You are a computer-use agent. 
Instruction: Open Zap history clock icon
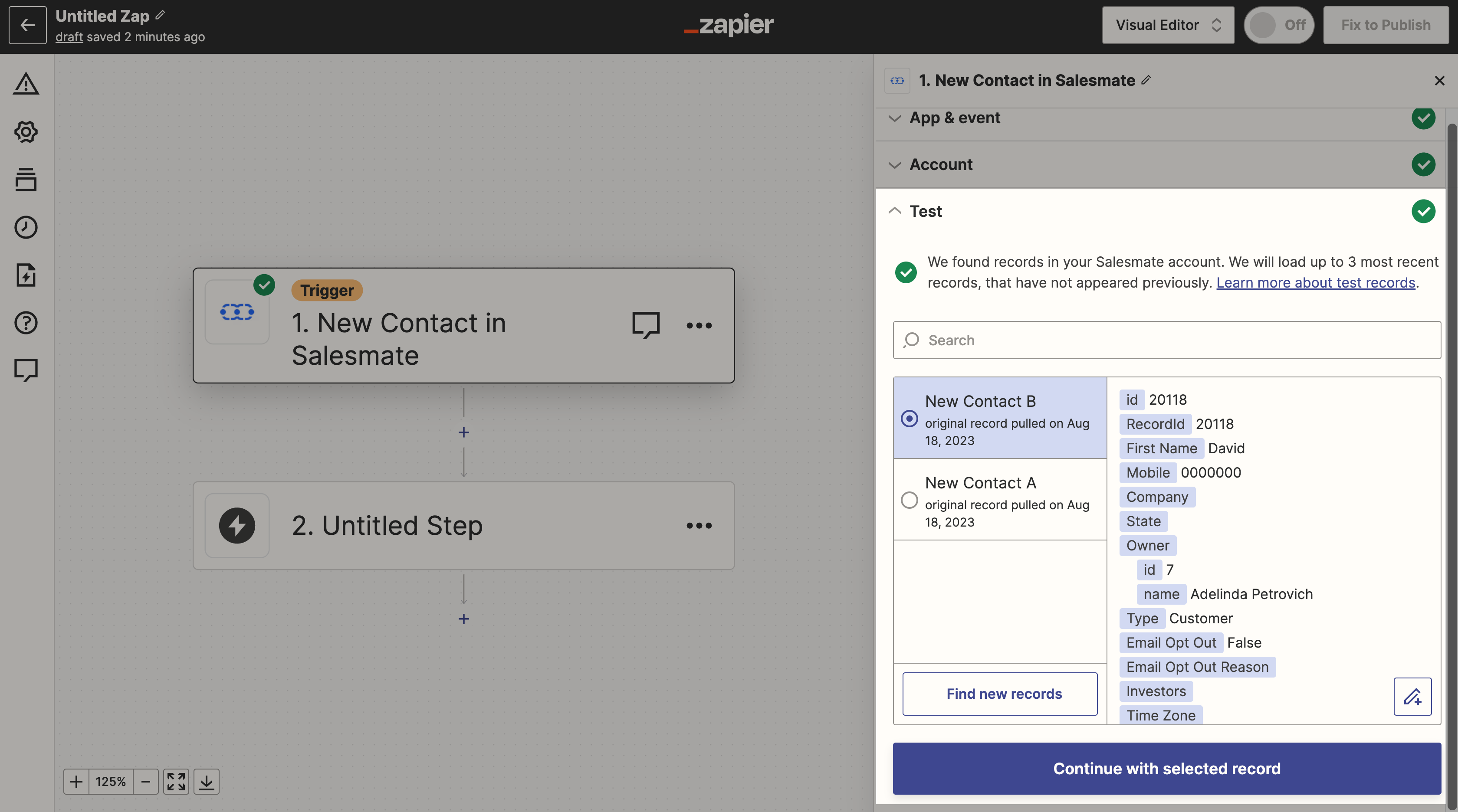[26, 227]
